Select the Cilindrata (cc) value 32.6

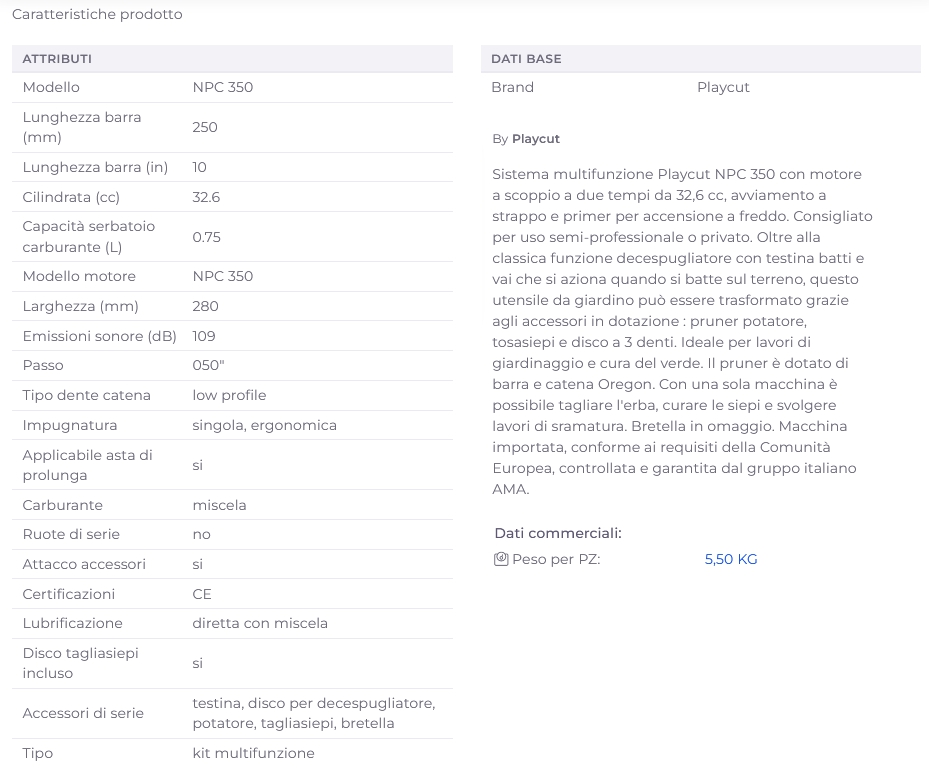(206, 197)
